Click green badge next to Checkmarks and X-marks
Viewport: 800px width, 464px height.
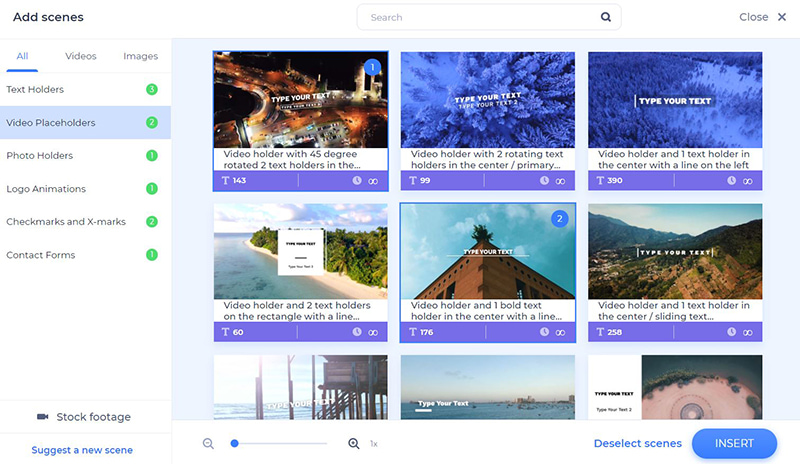click(152, 222)
